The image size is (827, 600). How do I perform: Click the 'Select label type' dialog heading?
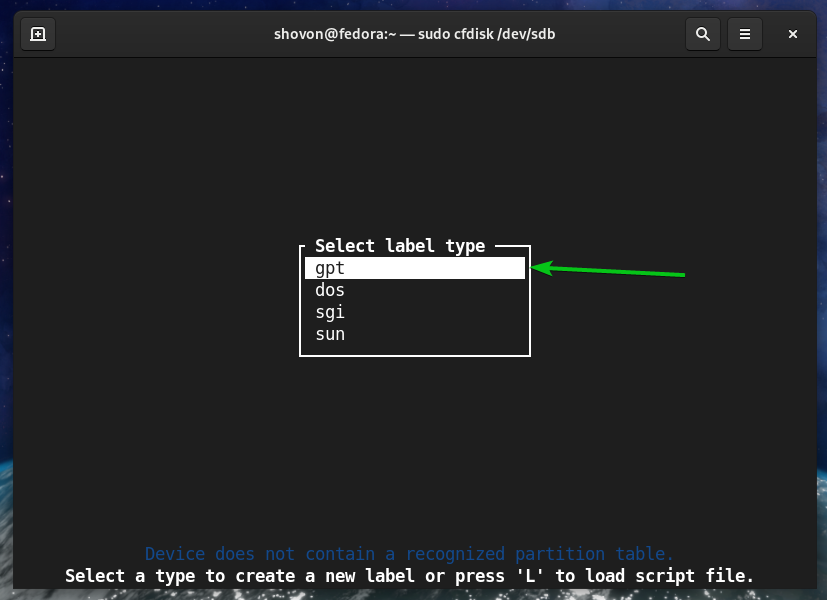click(x=400, y=246)
